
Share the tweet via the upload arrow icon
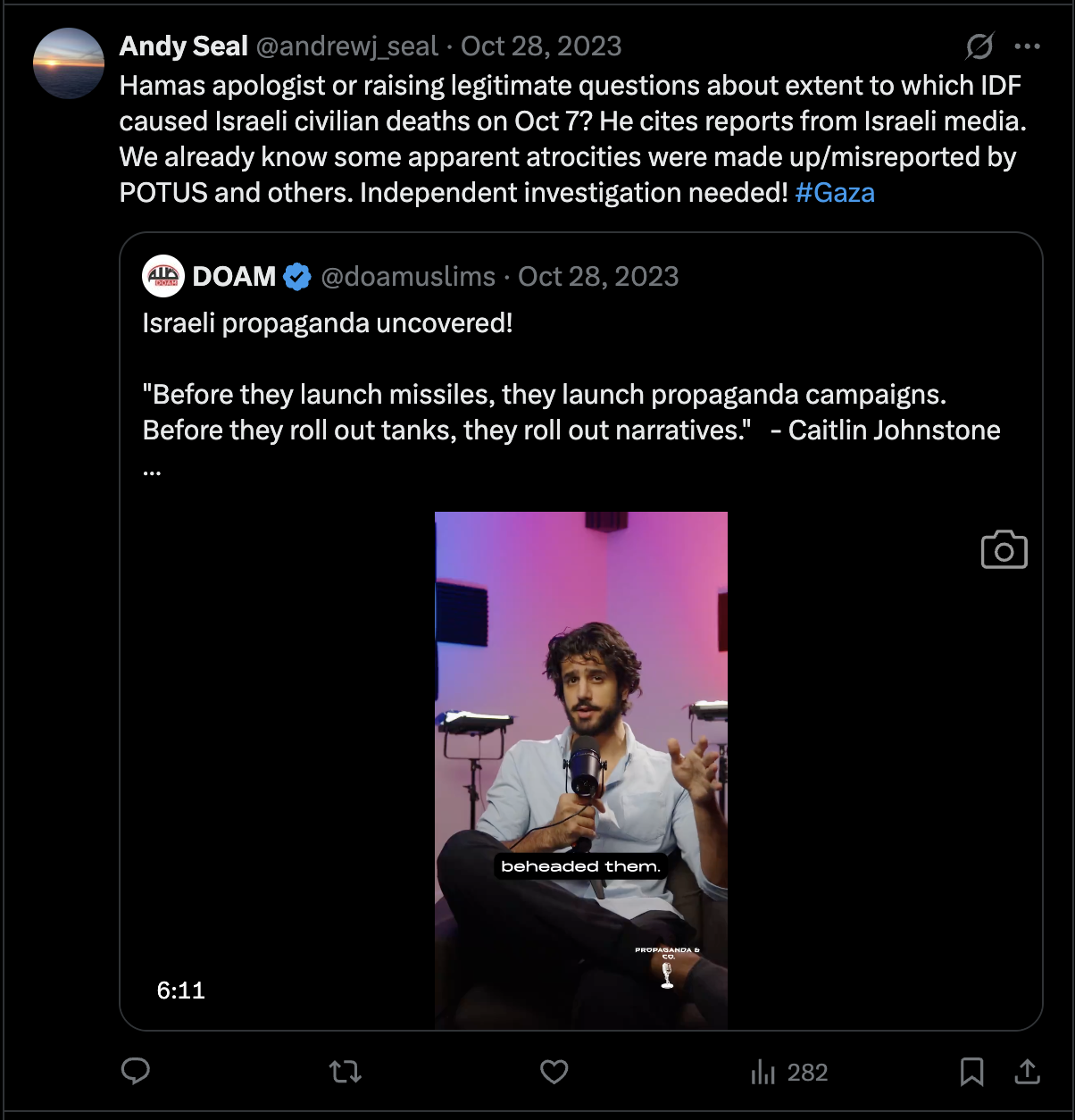coord(1028,1071)
